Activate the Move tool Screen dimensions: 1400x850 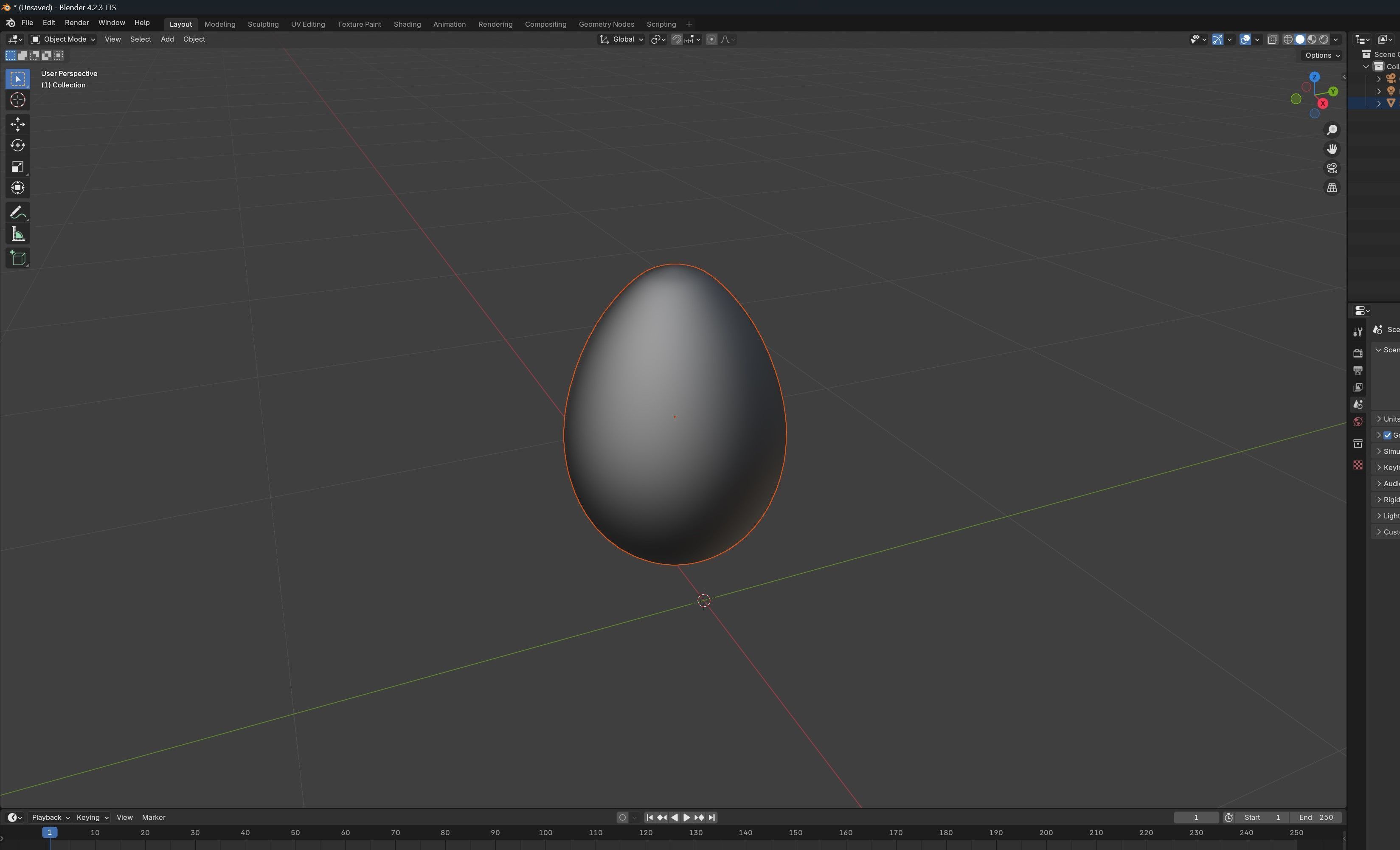(x=17, y=124)
